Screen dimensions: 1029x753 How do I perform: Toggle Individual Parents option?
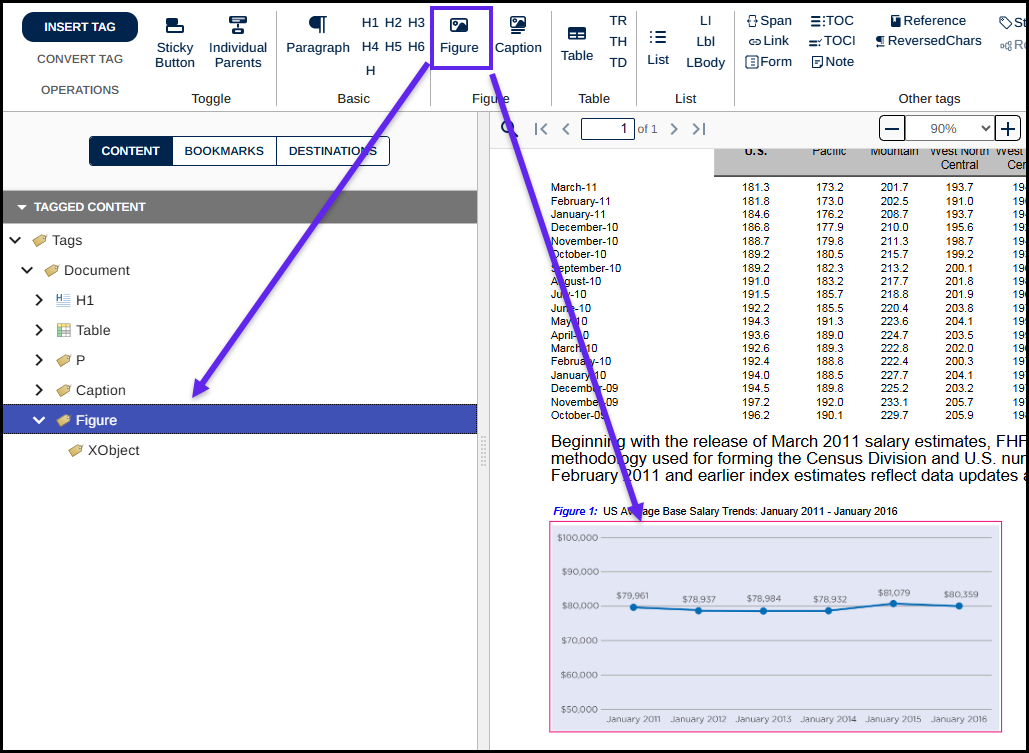tap(238, 43)
